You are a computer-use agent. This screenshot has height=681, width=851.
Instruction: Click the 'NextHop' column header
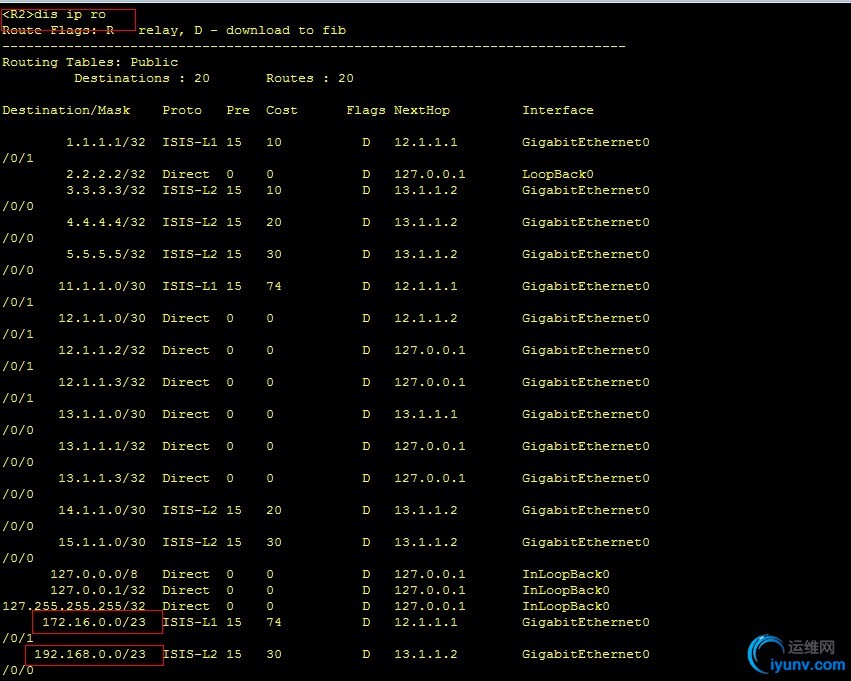coord(422,110)
